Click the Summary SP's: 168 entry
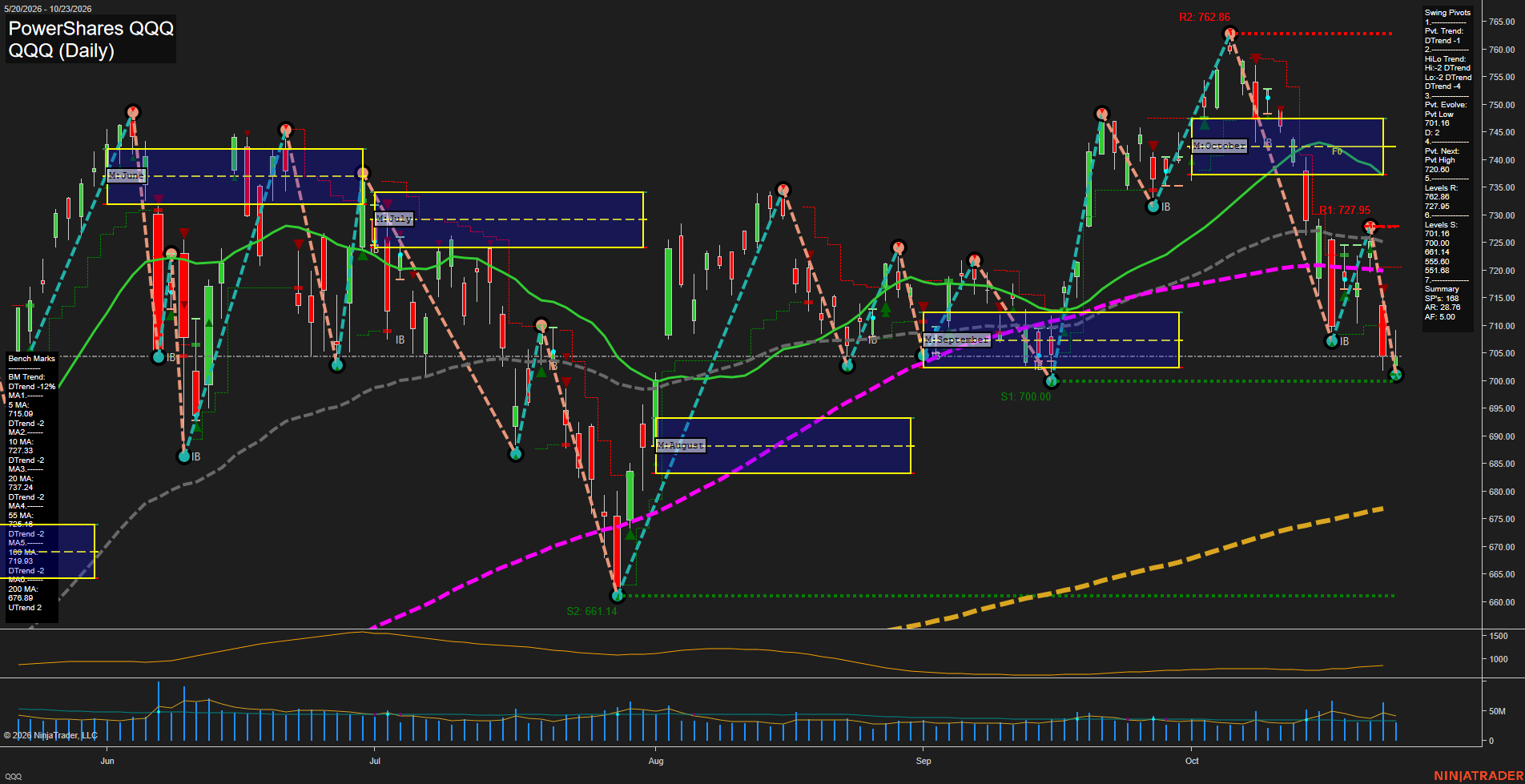This screenshot has width=1525, height=784. pyautogui.click(x=1442, y=294)
